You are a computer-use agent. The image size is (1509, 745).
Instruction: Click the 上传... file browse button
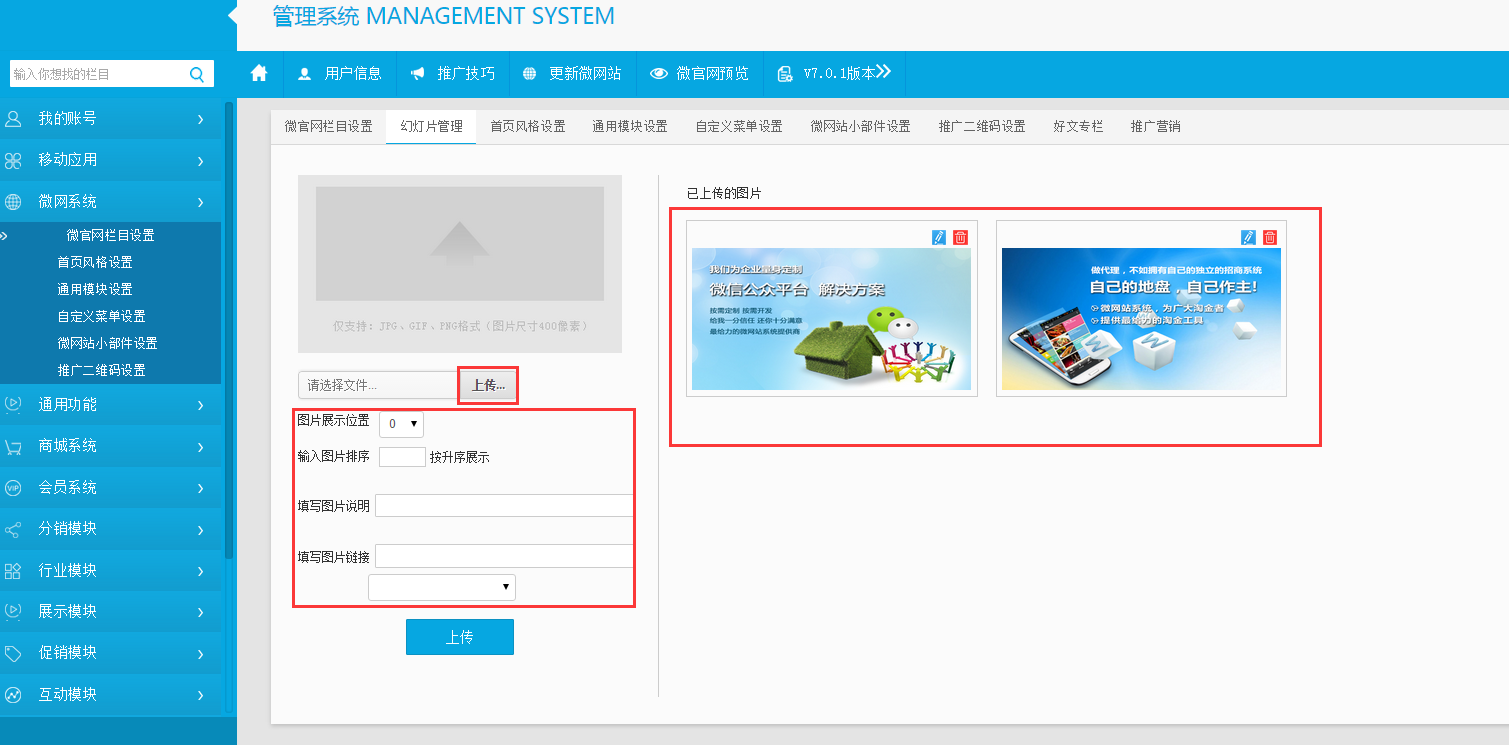click(488, 385)
